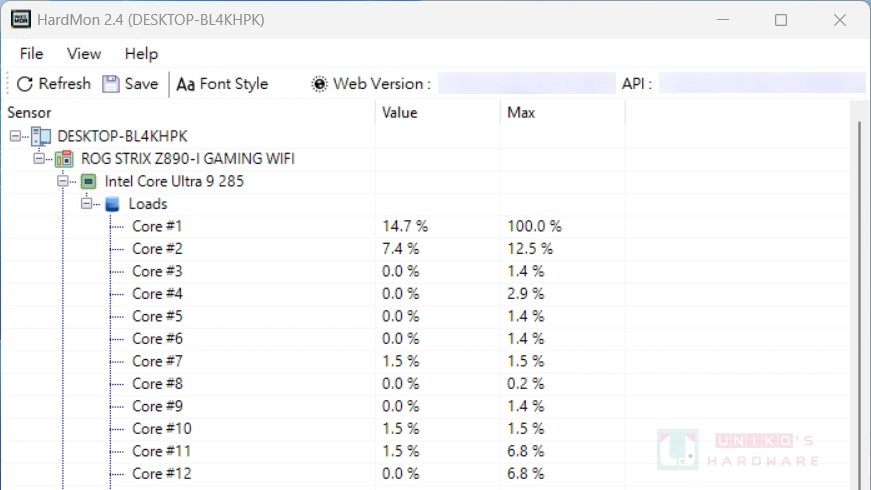Screen dimensions: 871x490
Task: Collapse the Intel Core Ultra 9 285 node
Action: pyautogui.click(x=63, y=181)
